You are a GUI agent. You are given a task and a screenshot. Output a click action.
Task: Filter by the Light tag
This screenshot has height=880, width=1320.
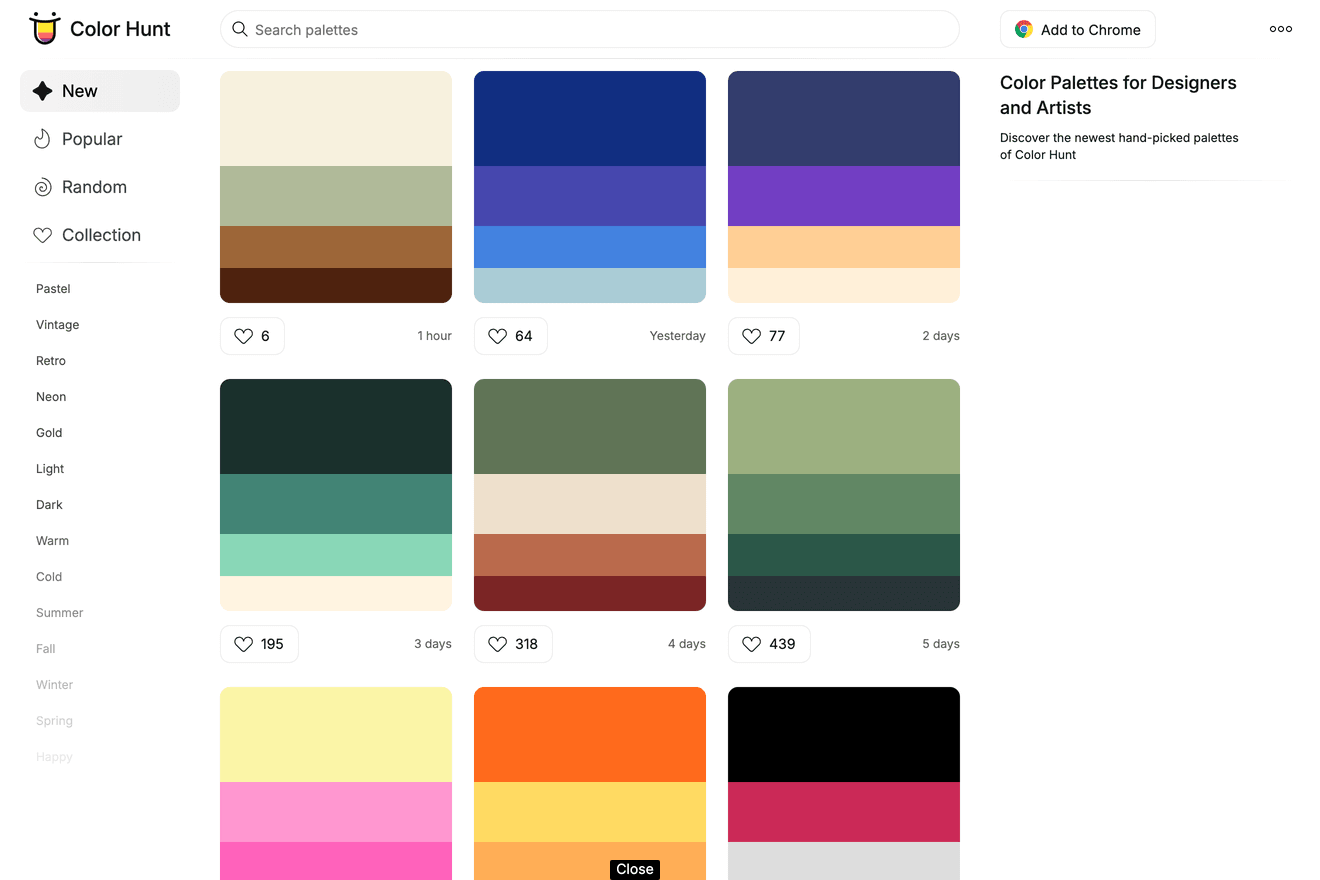tap(50, 469)
